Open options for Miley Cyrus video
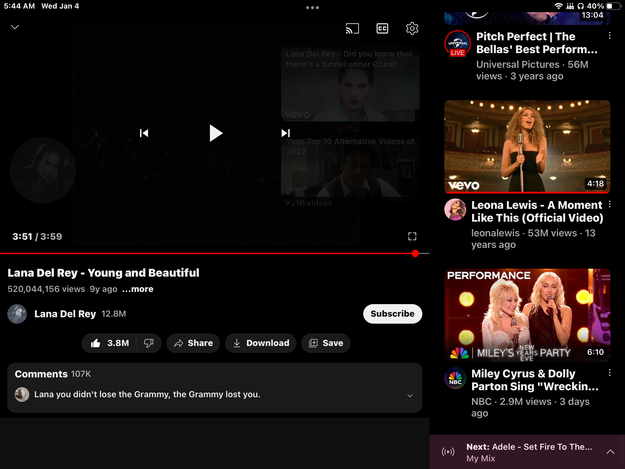 [x=609, y=373]
